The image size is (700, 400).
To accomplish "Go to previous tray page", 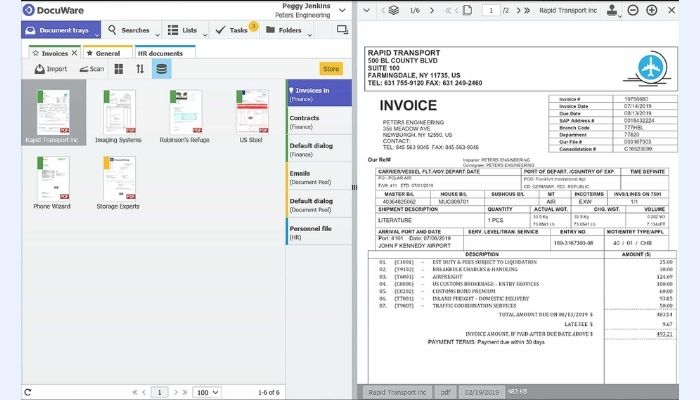I will (144, 392).
